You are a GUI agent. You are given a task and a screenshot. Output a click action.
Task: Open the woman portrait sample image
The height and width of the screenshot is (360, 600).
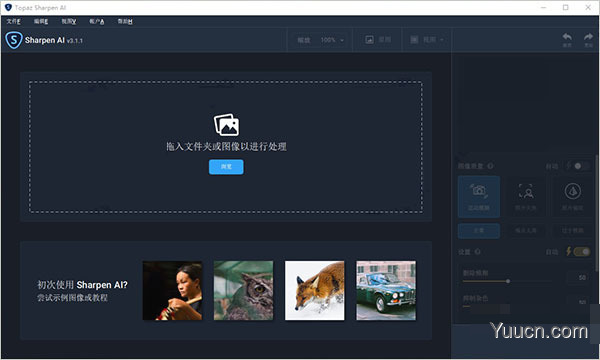173,290
